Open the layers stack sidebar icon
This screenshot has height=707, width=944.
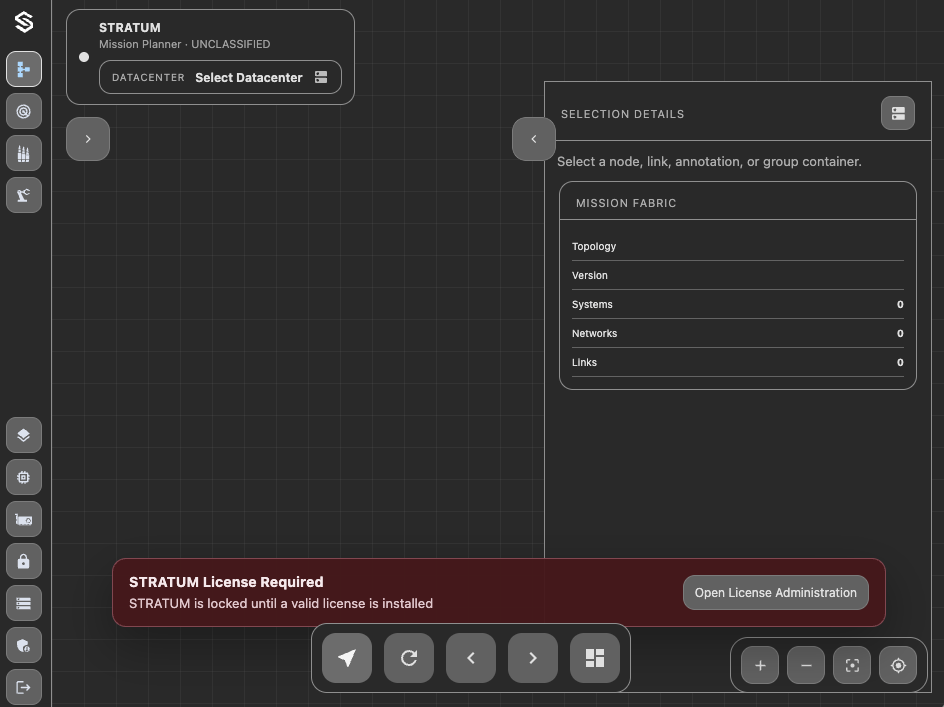24,435
